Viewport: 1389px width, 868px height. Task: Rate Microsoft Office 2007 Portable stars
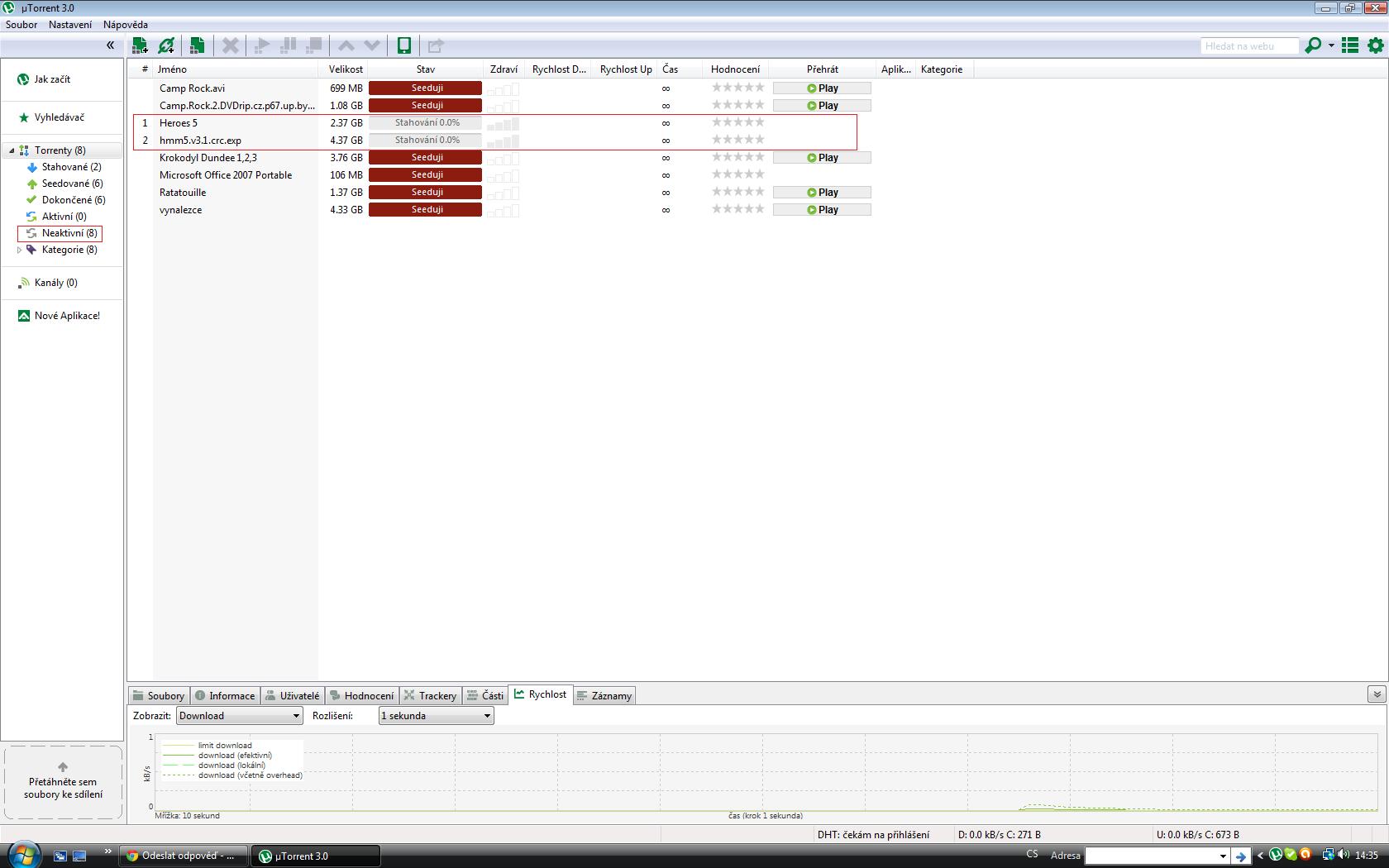738,174
